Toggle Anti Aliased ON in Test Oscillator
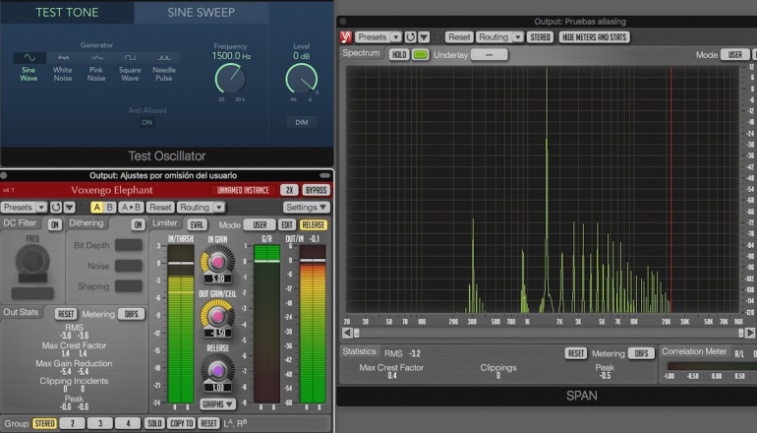This screenshot has width=757, height=433. pos(147,123)
